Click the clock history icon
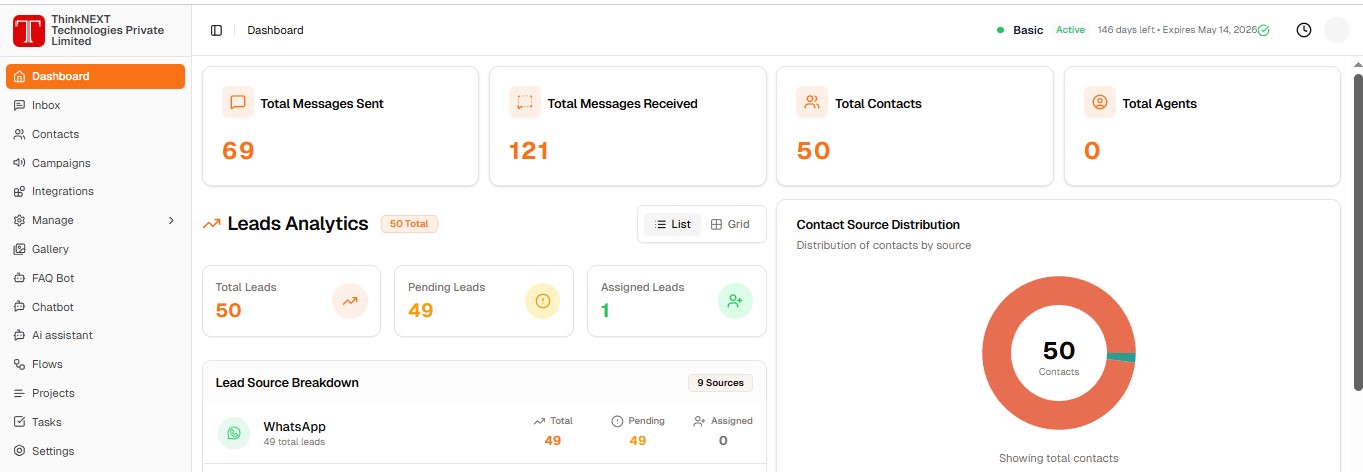Screen dimensions: 1363x472 point(1303,30)
